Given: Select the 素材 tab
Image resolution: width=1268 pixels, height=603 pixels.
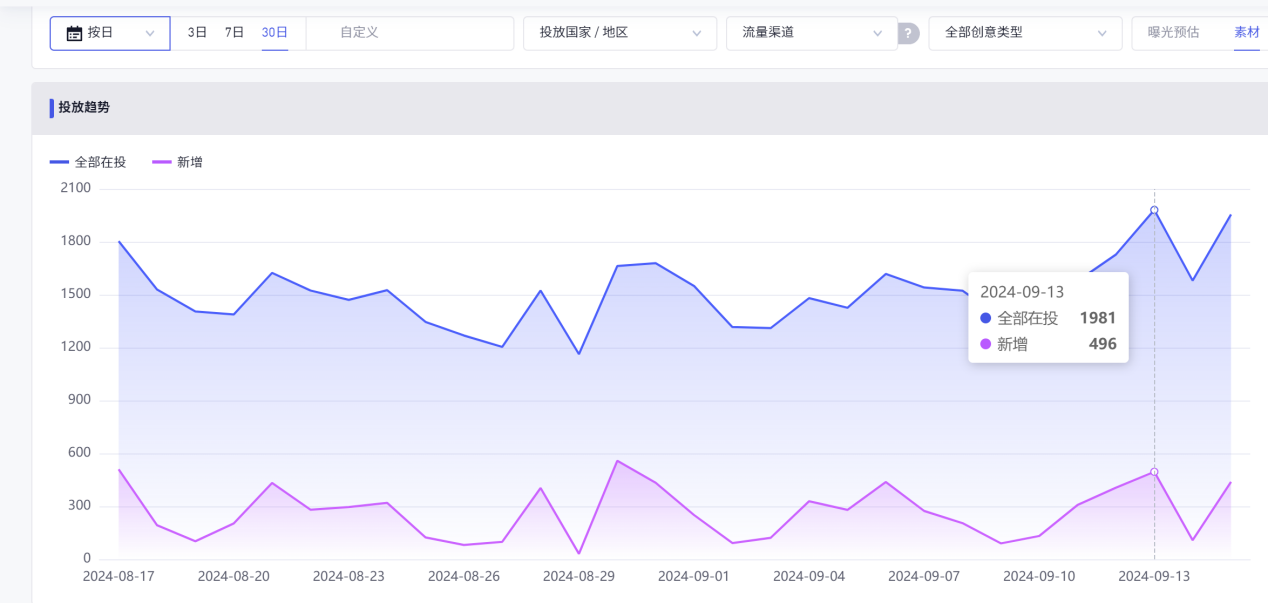Looking at the screenshot, I should tap(1246, 33).
